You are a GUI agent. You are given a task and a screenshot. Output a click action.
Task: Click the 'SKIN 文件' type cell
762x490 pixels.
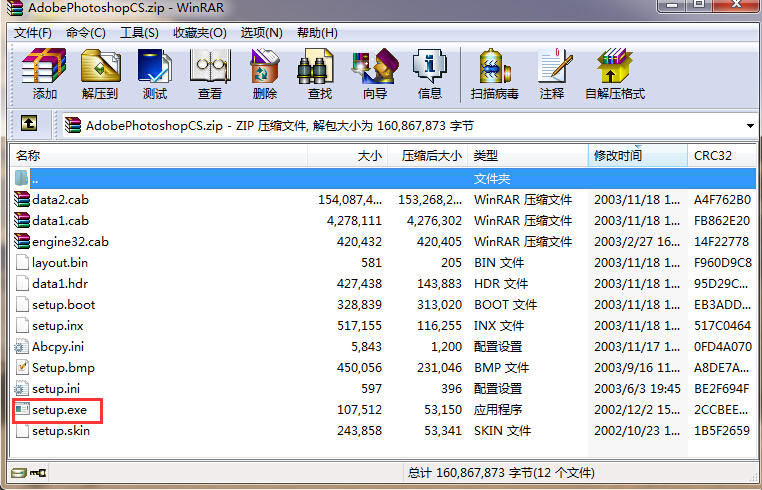coord(502,431)
